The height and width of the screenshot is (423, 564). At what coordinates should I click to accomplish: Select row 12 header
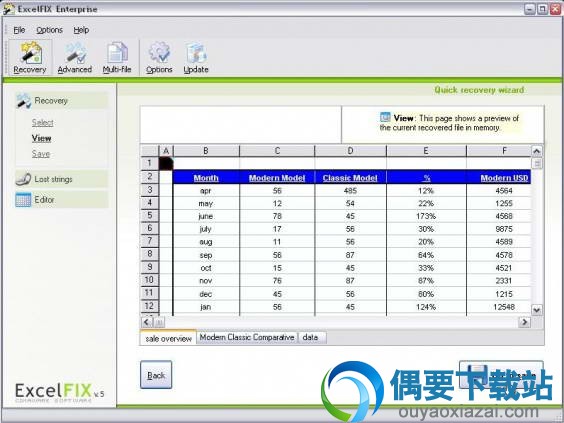[149, 306]
